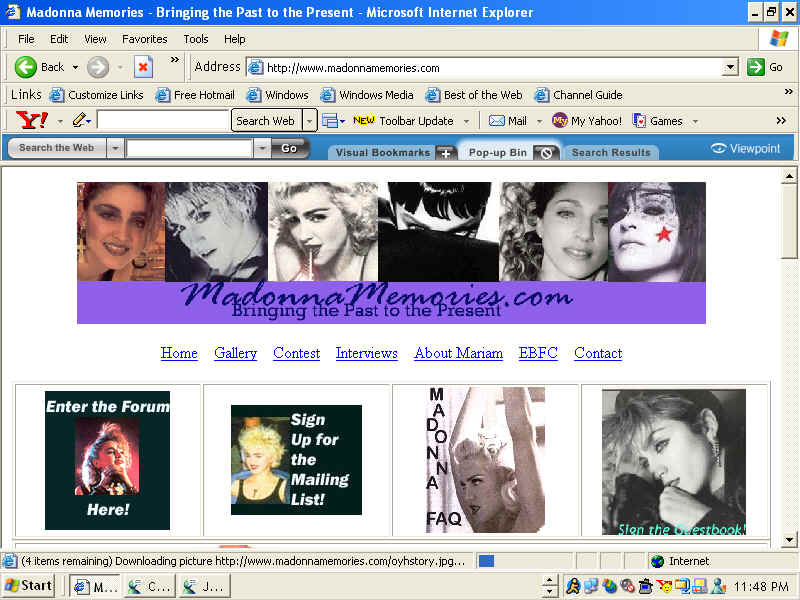Screen dimensions: 800x600
Task: Open the Best of the Web shortcut
Action: click(474, 95)
